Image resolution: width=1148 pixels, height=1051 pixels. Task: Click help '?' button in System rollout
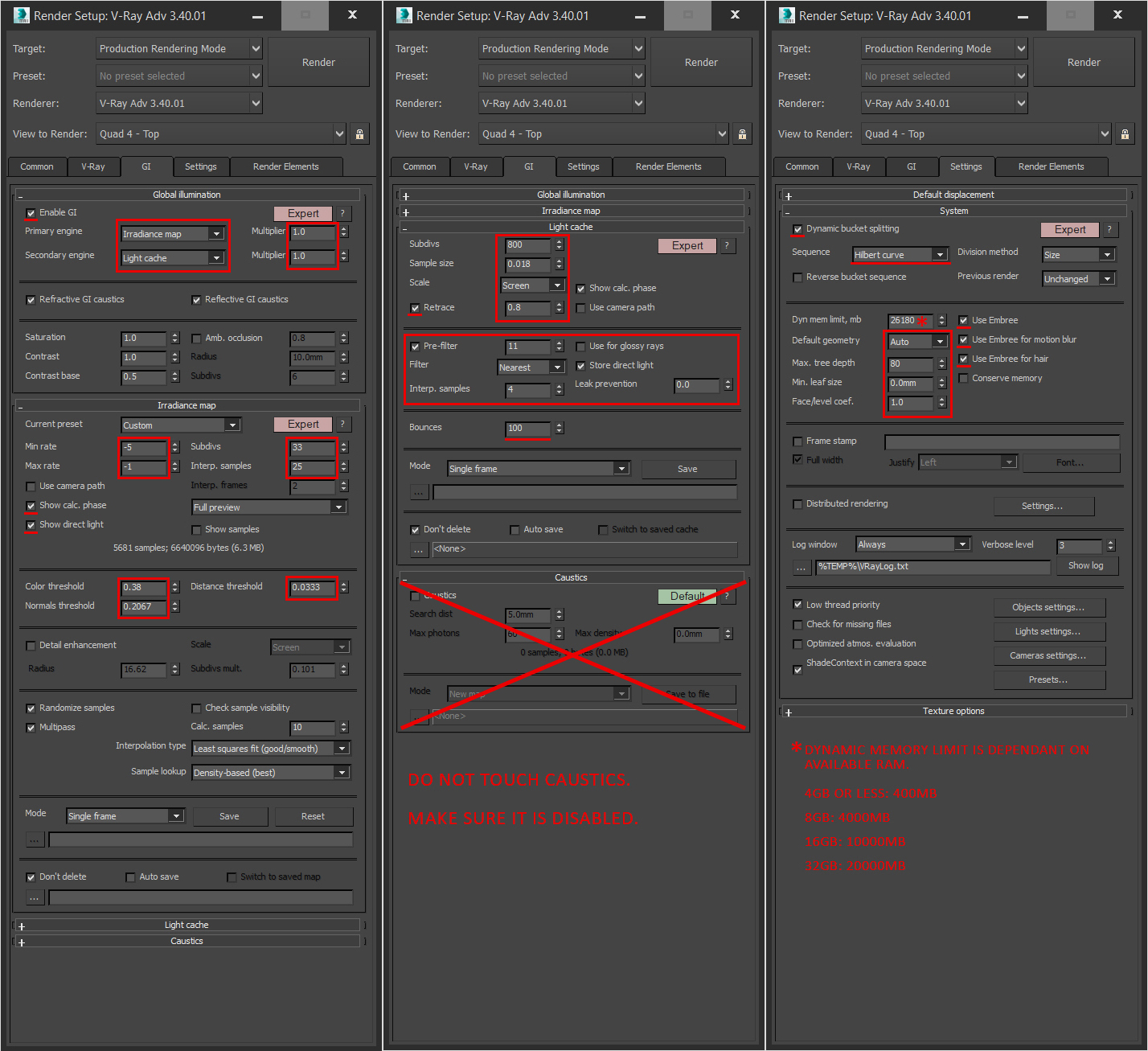1109,229
